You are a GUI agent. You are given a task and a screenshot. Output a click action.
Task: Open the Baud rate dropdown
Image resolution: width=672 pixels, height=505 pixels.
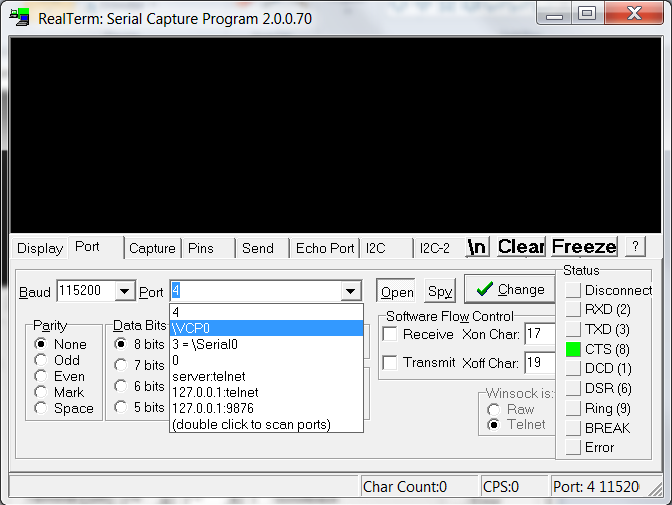(125, 292)
